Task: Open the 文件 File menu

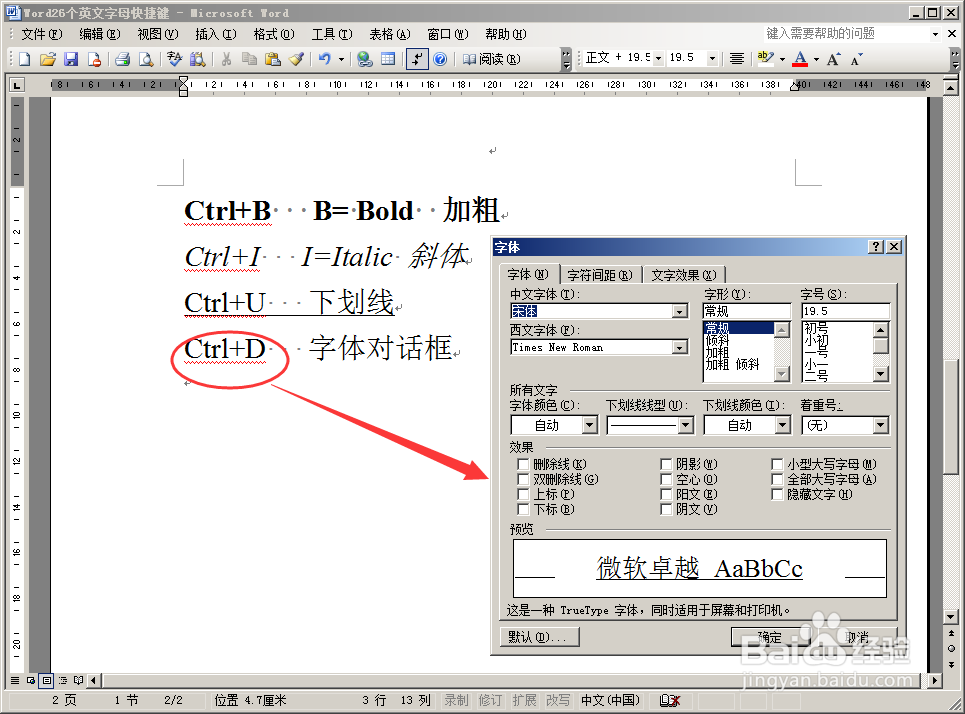Action: (x=41, y=34)
